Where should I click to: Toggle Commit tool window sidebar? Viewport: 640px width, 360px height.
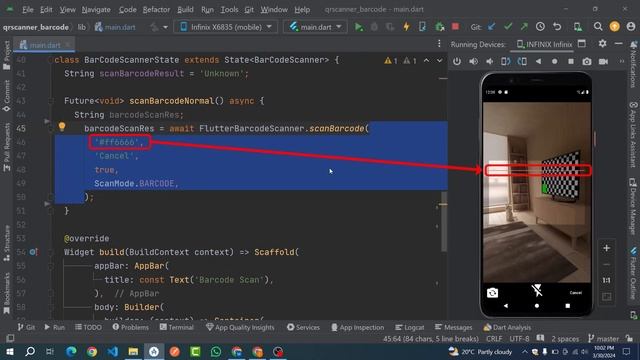pyautogui.click(x=7, y=96)
